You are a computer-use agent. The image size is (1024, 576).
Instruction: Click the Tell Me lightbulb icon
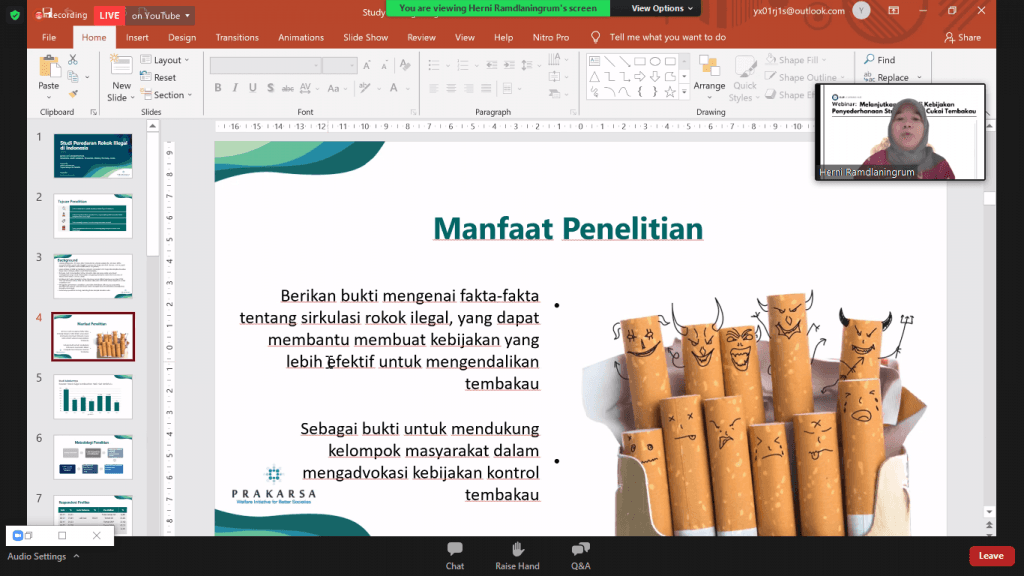(x=596, y=37)
